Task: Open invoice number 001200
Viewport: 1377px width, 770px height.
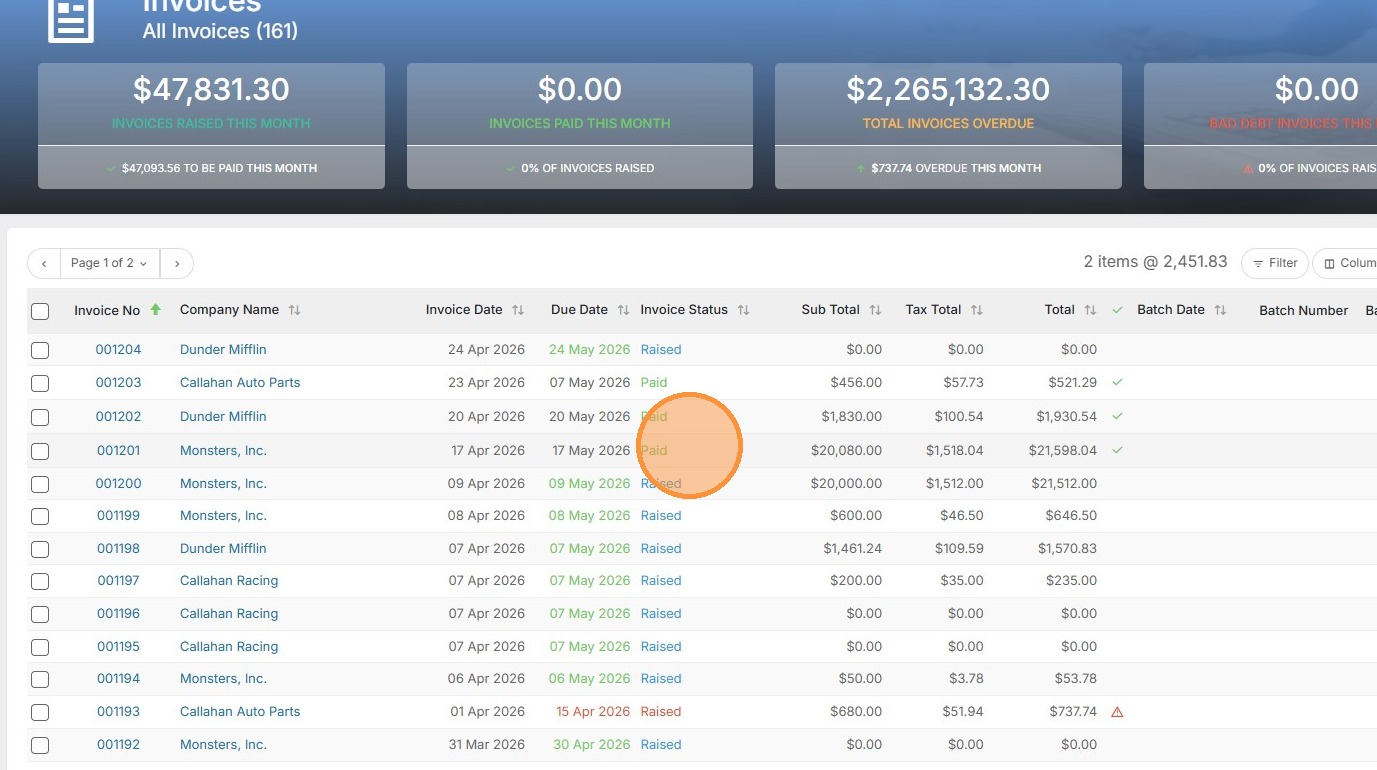Action: click(x=118, y=483)
